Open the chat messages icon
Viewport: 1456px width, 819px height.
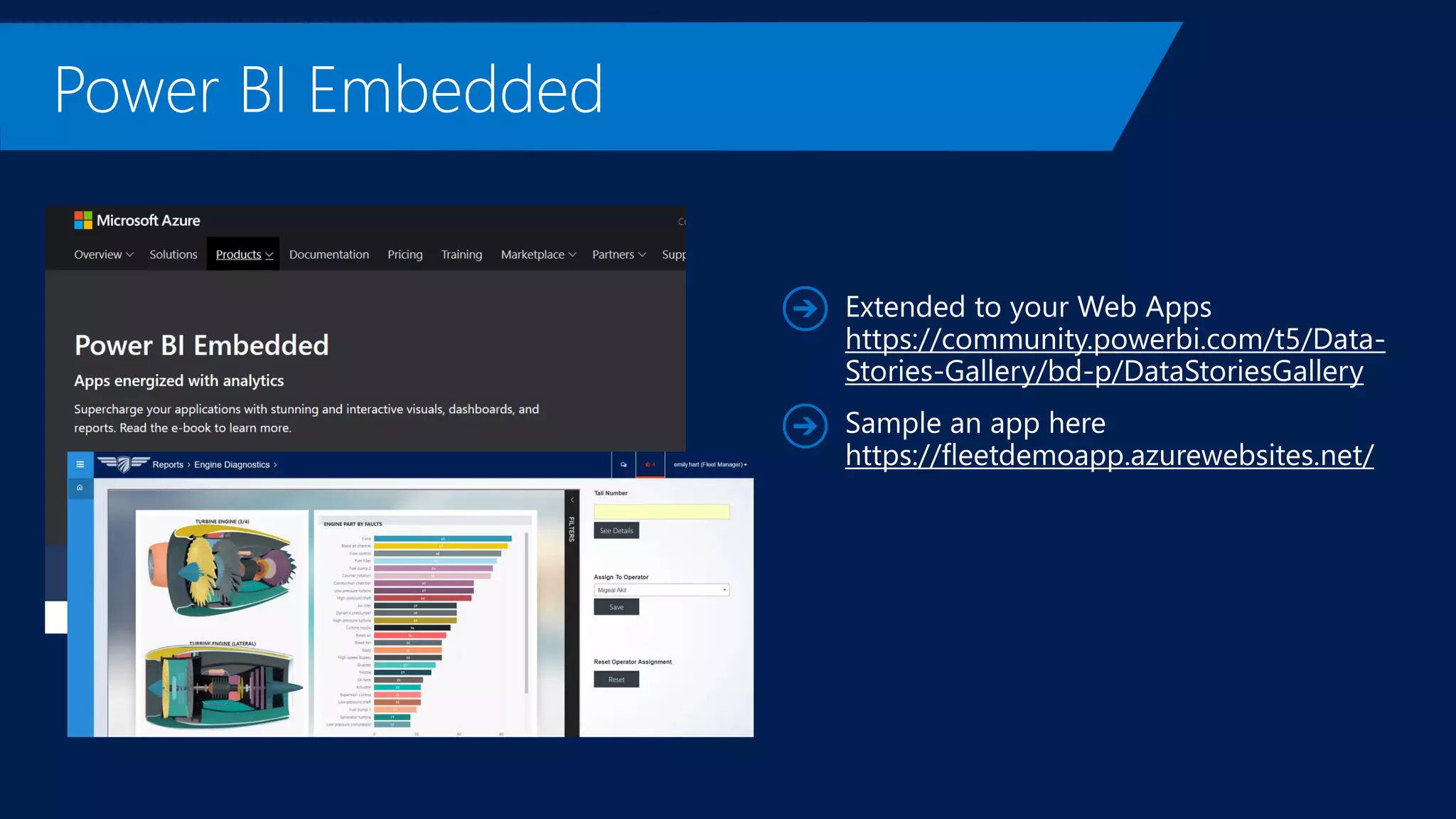tap(623, 464)
